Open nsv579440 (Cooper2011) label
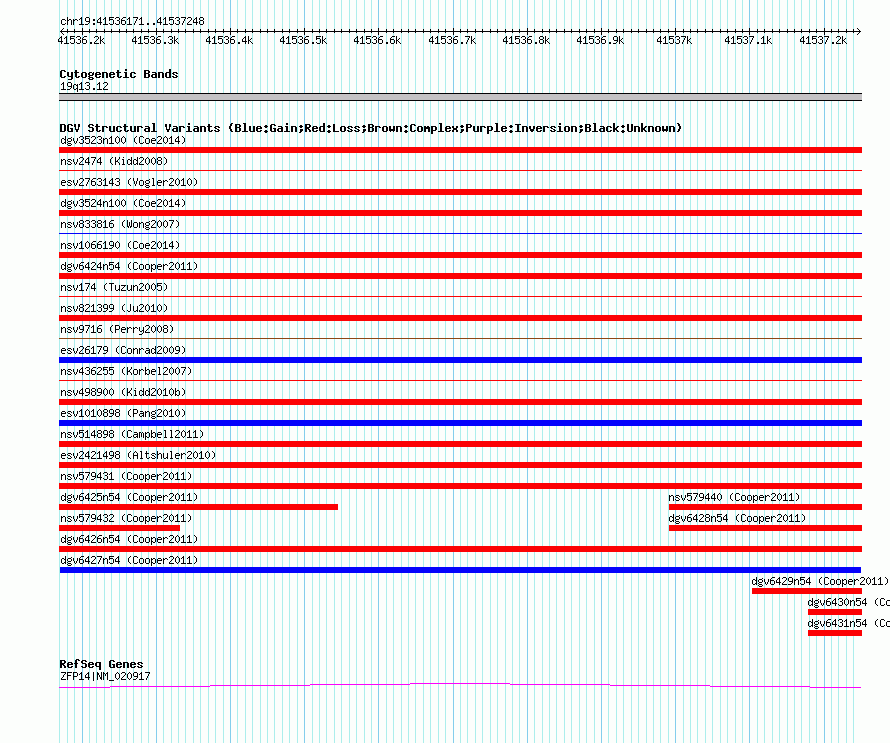The image size is (890, 743). tap(734, 497)
